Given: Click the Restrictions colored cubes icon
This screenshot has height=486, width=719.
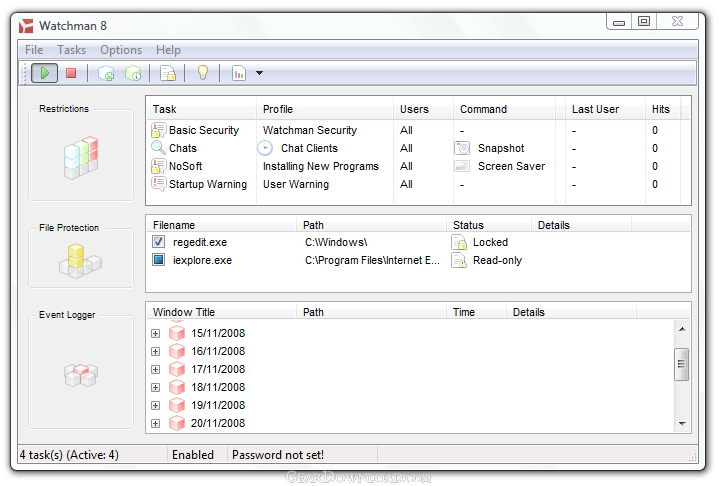Looking at the screenshot, I should tap(81, 157).
